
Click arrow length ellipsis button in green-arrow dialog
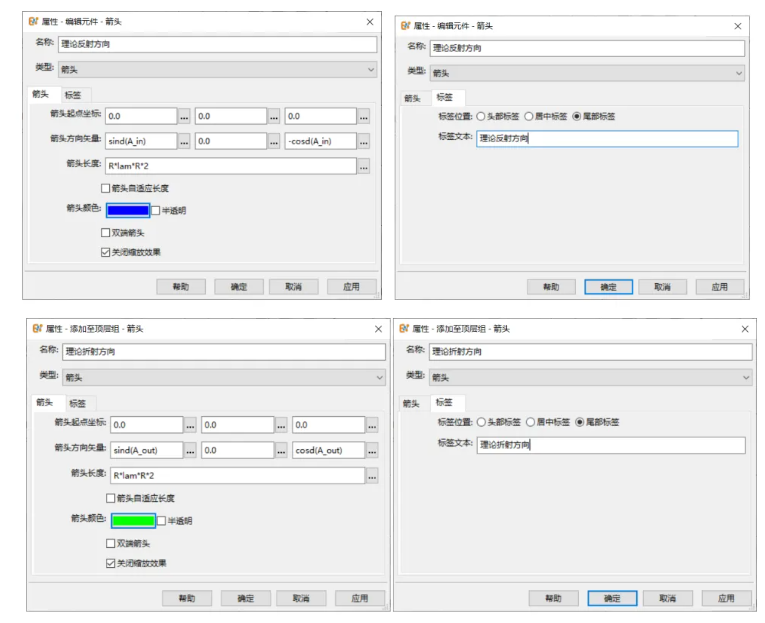click(372, 475)
